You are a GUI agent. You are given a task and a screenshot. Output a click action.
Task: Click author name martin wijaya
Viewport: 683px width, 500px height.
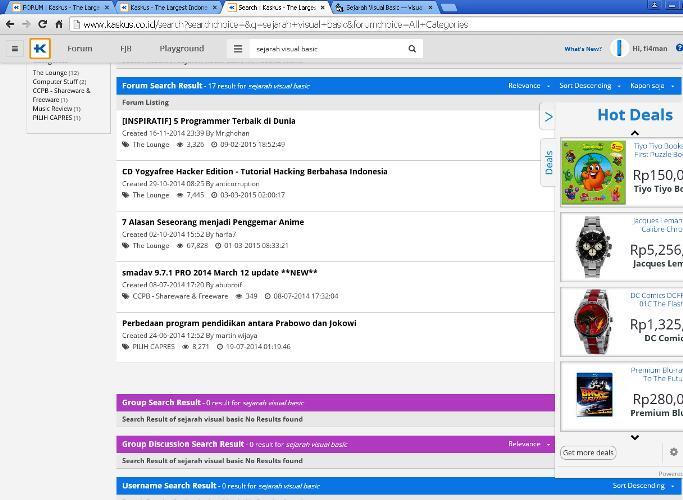(x=237, y=335)
